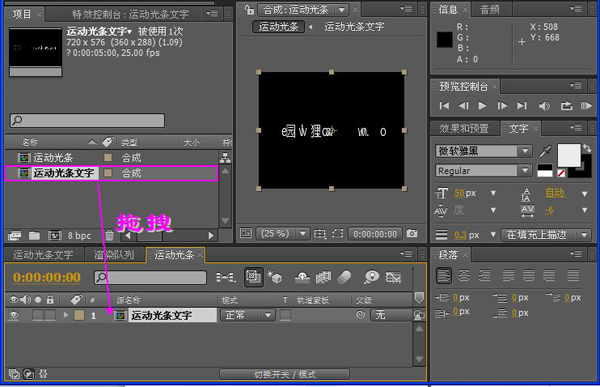Step back one frame in preview
This screenshot has height=387, width=600.
click(x=463, y=105)
